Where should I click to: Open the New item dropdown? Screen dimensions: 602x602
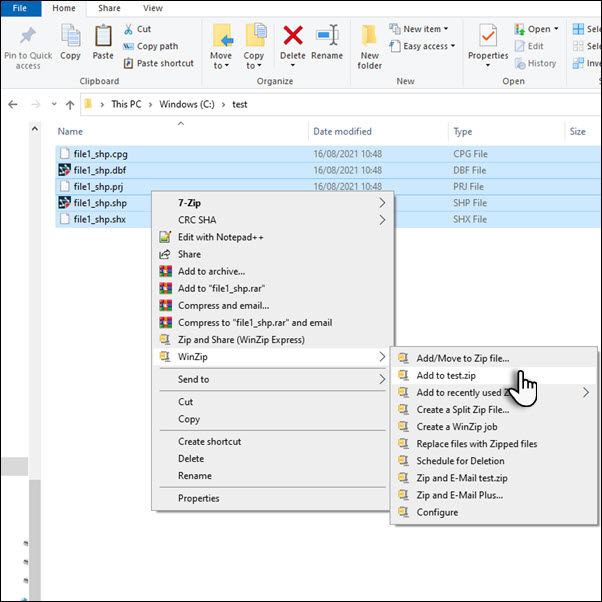[418, 29]
